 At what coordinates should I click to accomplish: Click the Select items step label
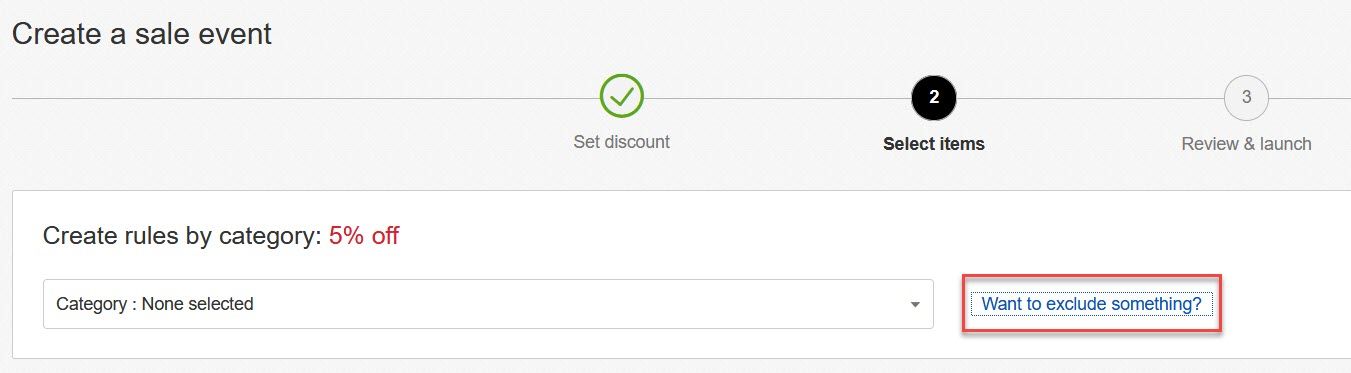coord(934,144)
